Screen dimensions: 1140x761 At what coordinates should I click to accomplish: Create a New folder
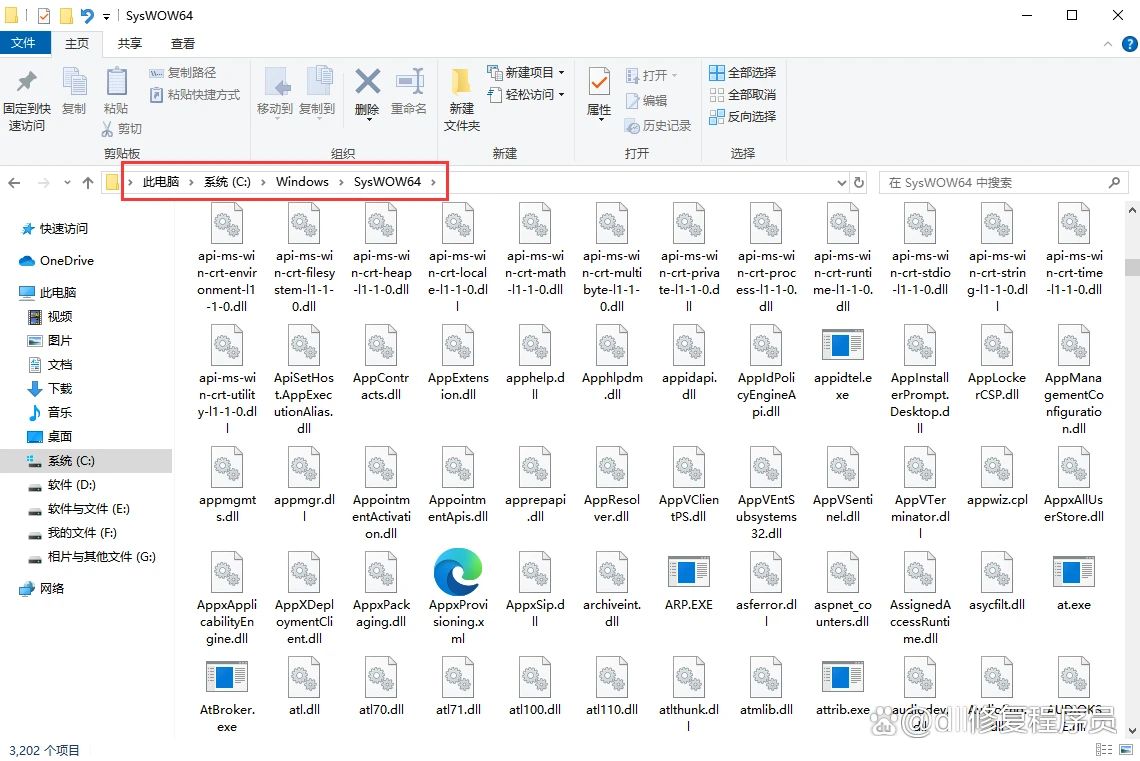462,100
